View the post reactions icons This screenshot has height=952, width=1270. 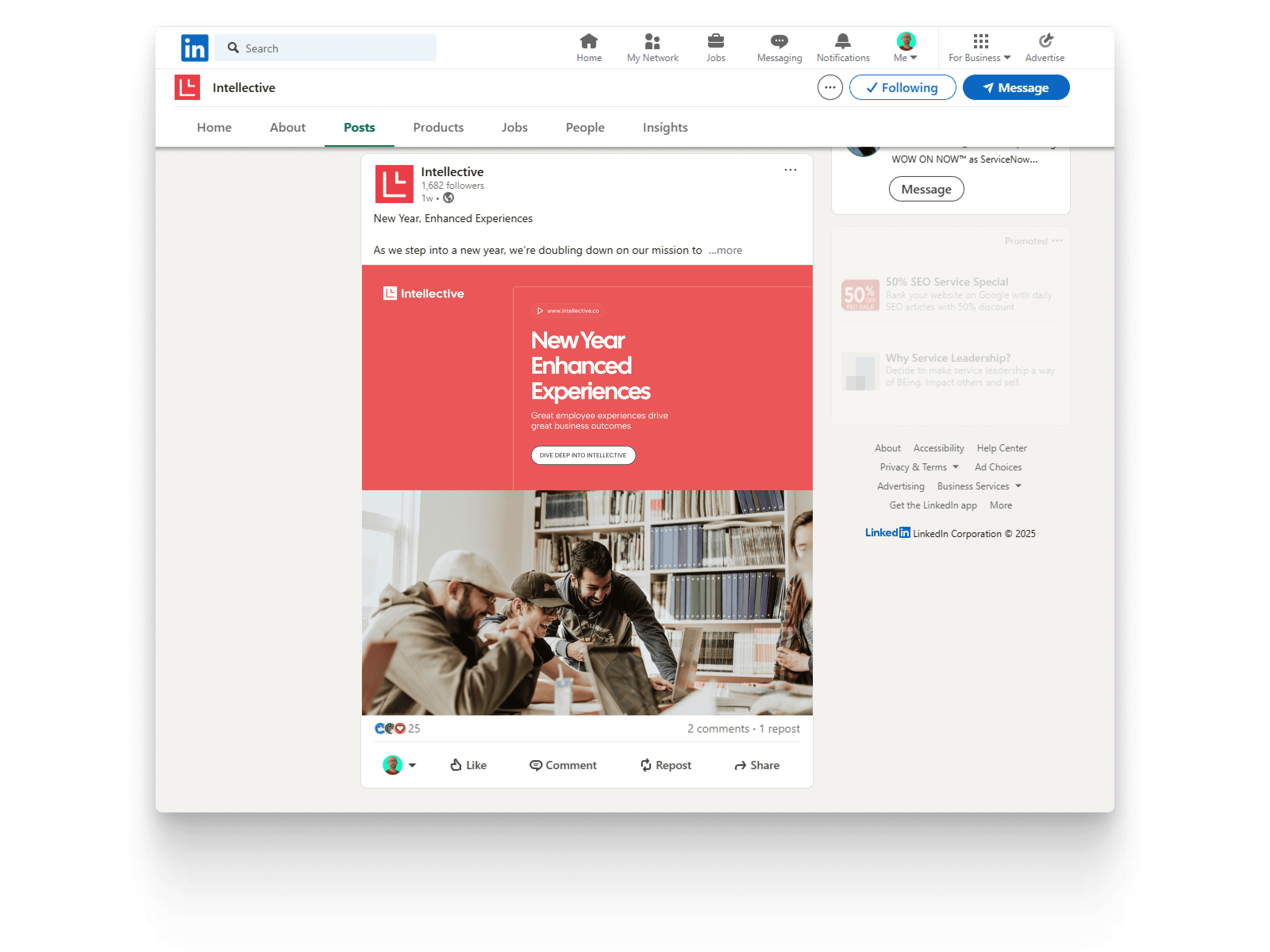(x=390, y=728)
